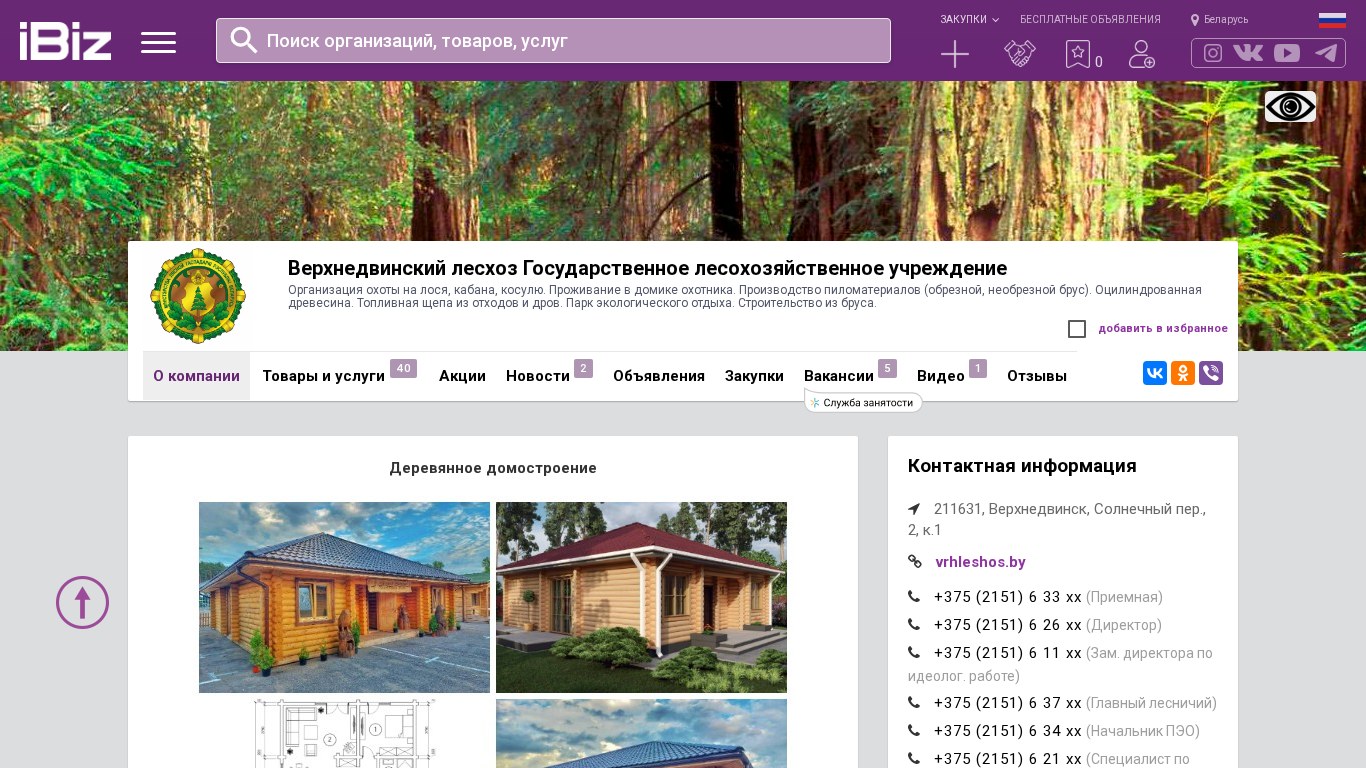
Task: Share via Viber button
Action: point(1211,373)
